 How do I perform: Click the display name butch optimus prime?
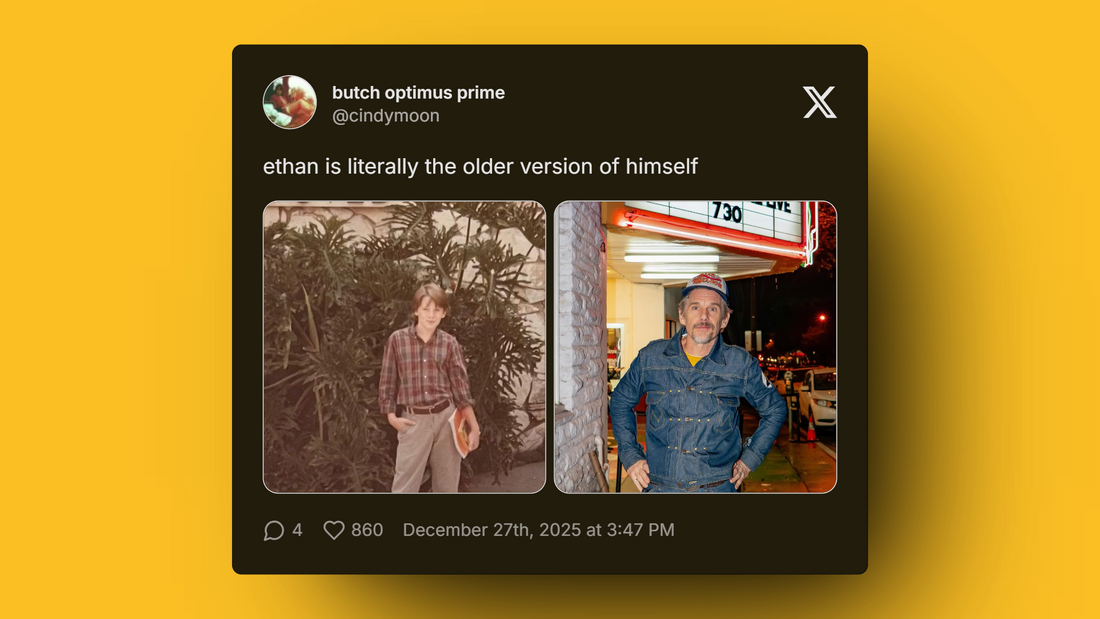(x=418, y=93)
